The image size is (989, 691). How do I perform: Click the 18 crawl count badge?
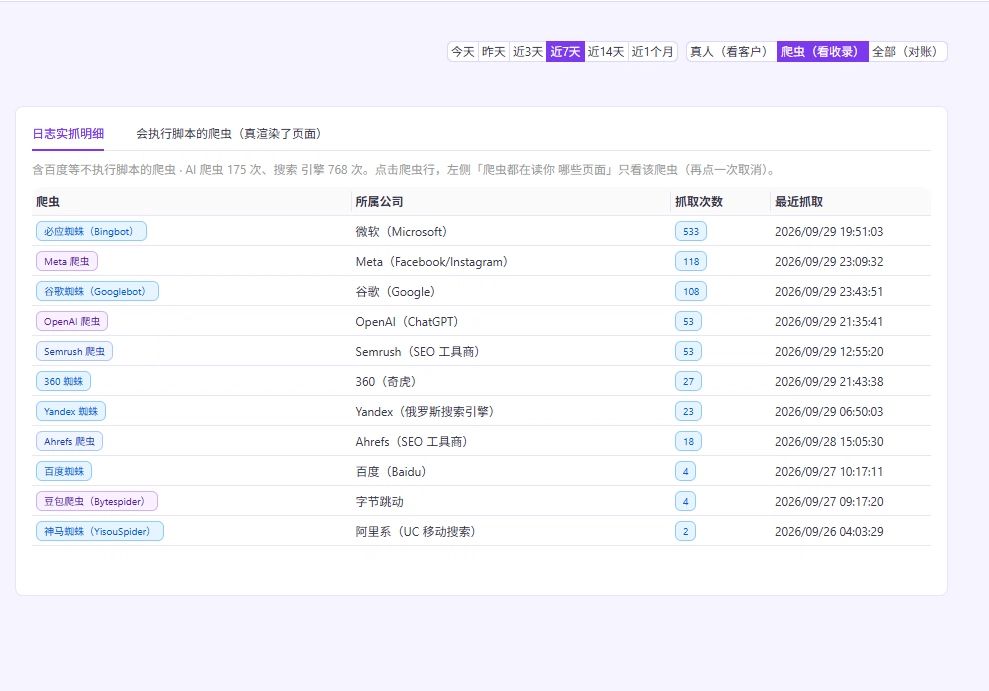(688, 441)
